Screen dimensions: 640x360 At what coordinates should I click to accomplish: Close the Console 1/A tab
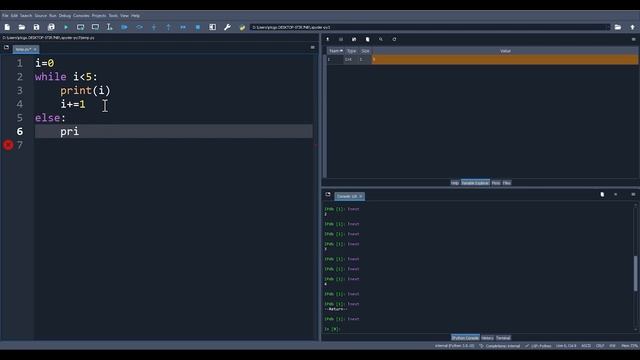[360, 196]
